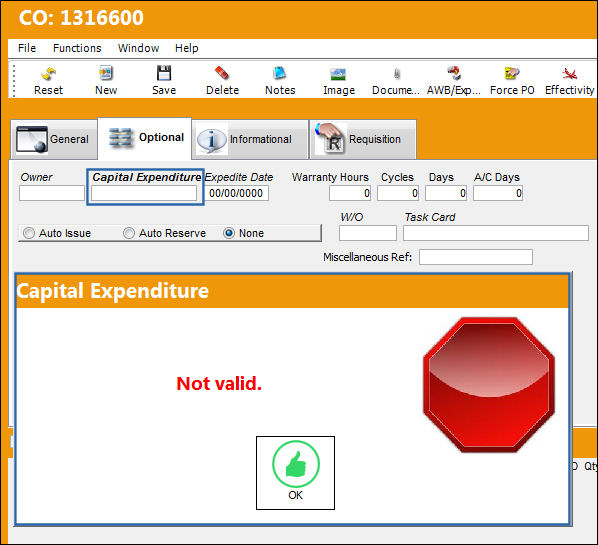Open the Functions menu
This screenshot has width=598, height=545.
[77, 48]
